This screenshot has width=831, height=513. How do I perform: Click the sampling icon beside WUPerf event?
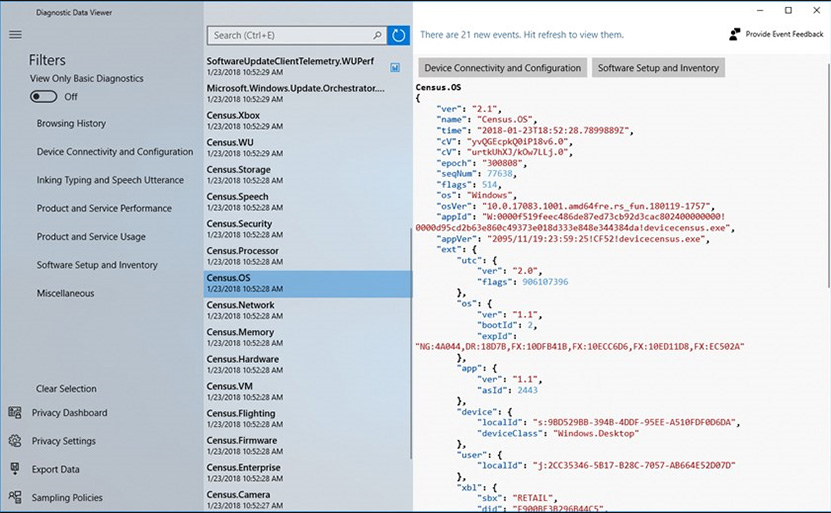[395, 67]
